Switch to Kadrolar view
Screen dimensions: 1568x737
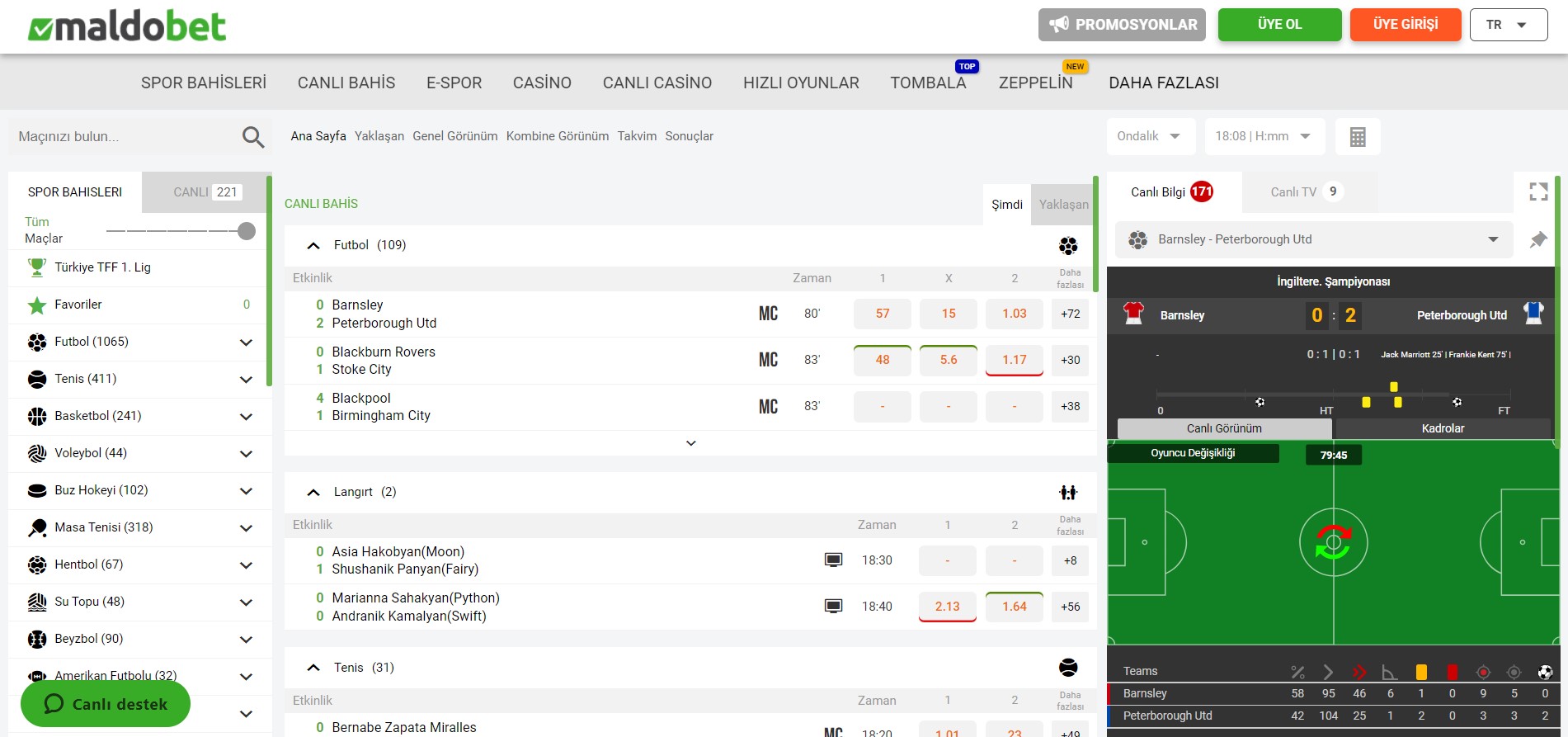click(x=1442, y=428)
